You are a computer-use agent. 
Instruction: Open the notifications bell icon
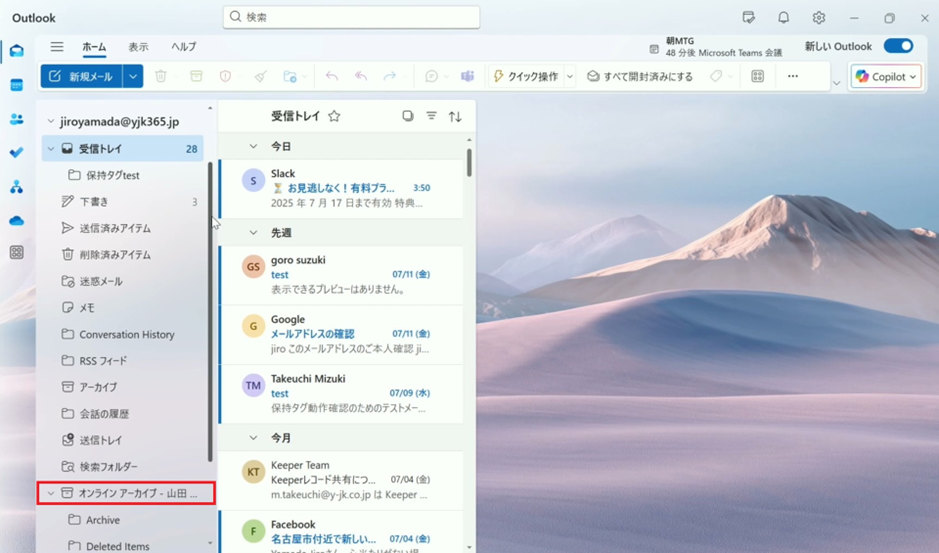tap(783, 18)
